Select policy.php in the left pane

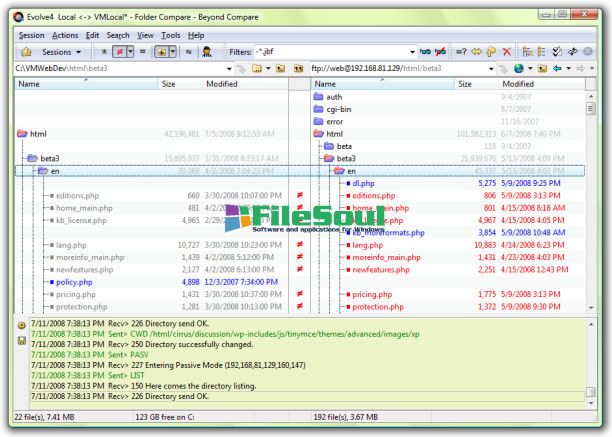tap(74, 282)
